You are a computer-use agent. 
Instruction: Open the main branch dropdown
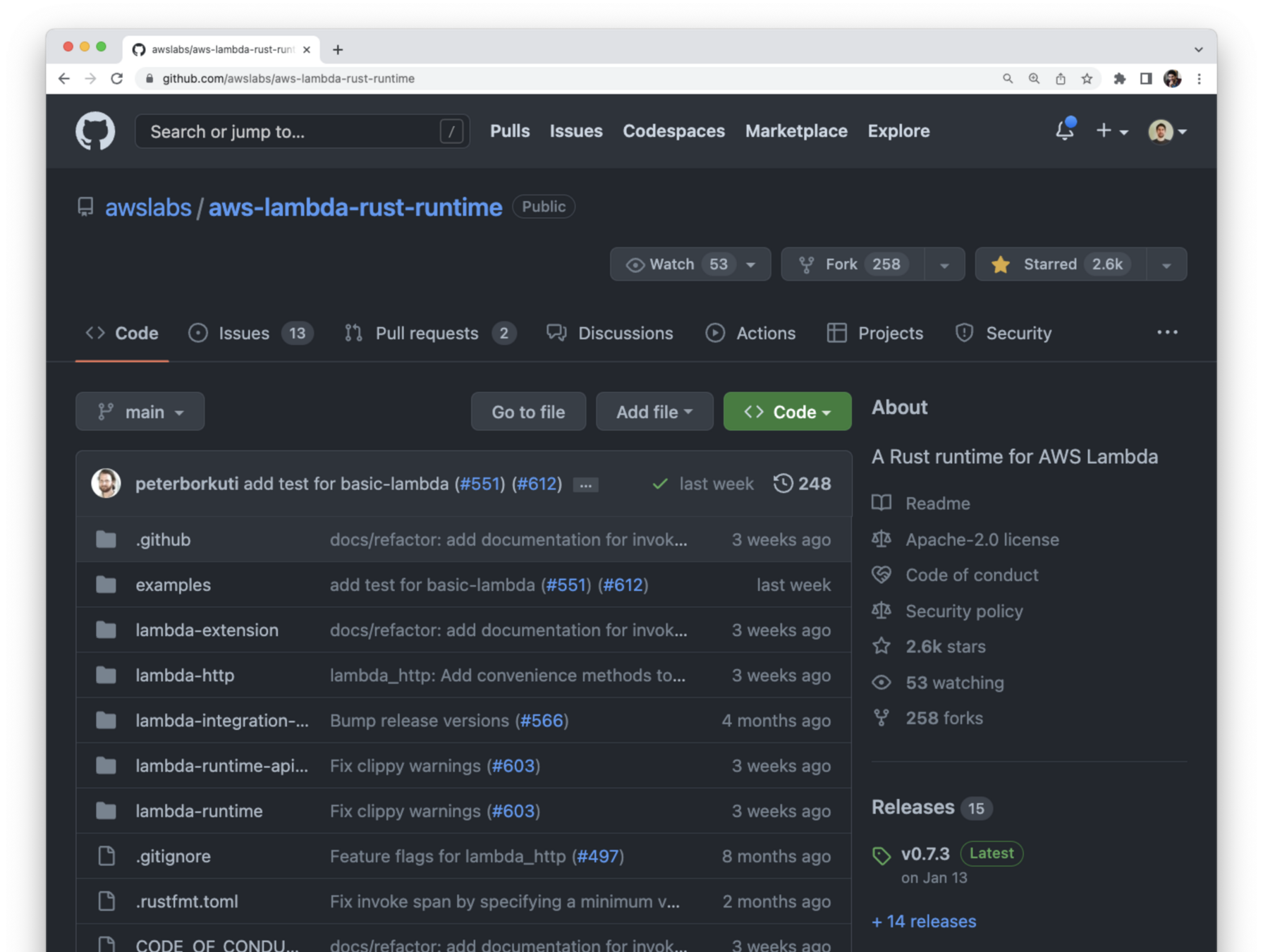[140, 412]
